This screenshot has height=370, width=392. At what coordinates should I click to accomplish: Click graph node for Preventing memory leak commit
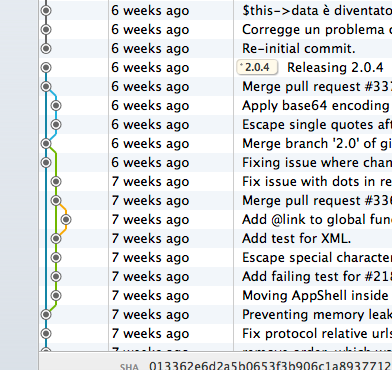(46, 315)
